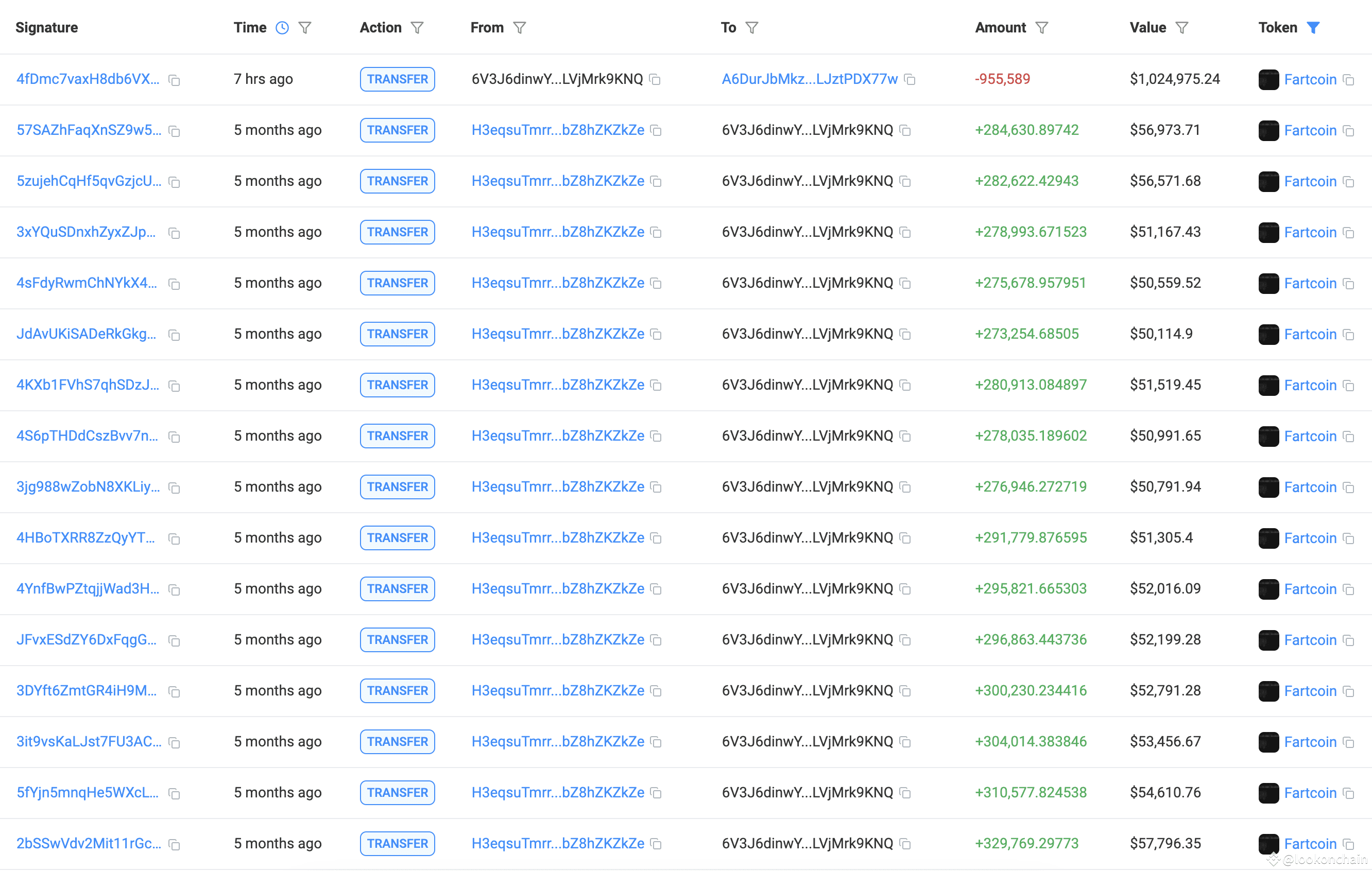
Task: Click the Fartcoin token thumbnail in second row
Action: point(1268,131)
